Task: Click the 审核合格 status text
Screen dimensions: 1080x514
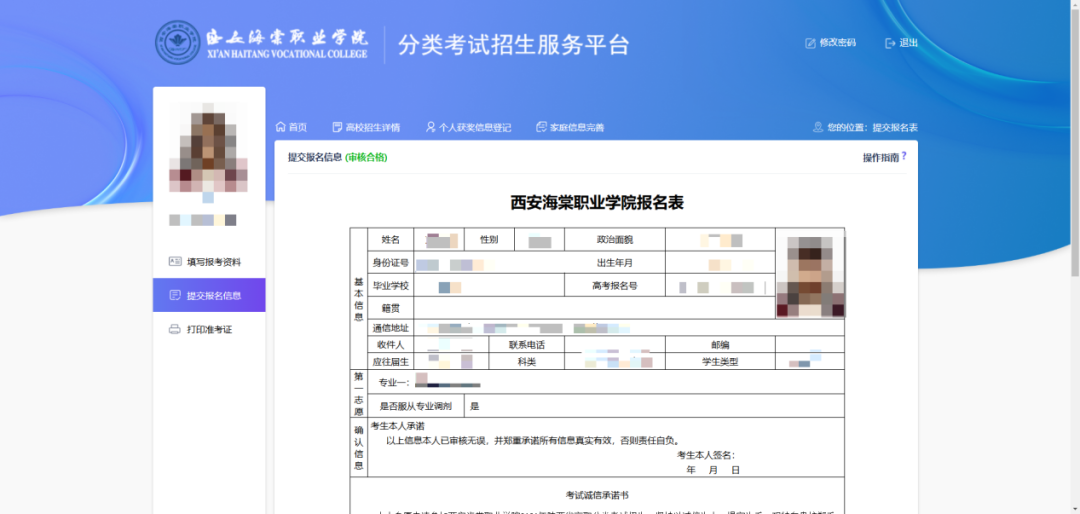Action: point(366,157)
